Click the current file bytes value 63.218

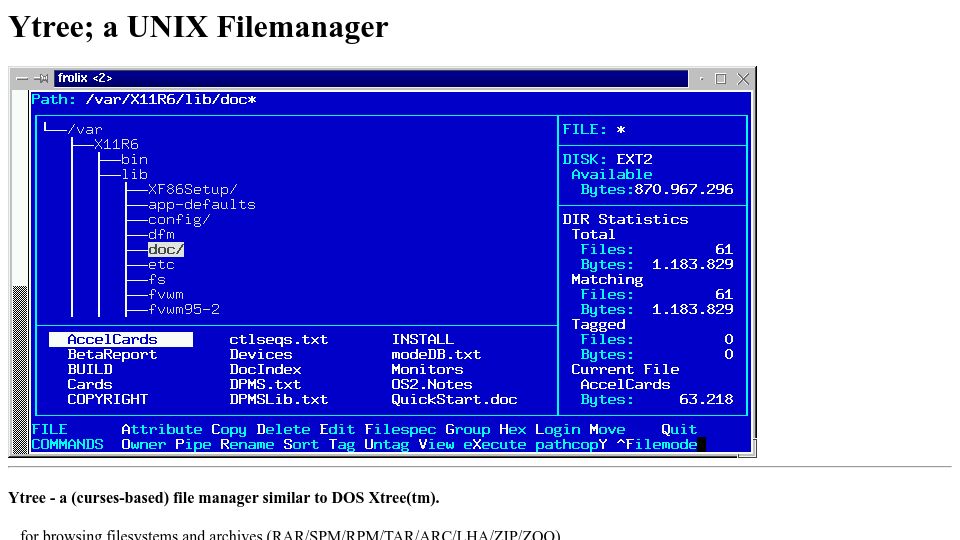click(706, 399)
